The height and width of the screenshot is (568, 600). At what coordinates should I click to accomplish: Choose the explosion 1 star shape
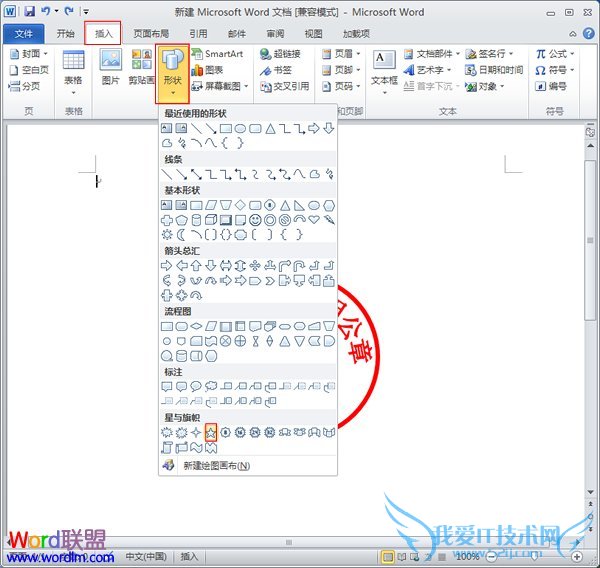[166, 433]
